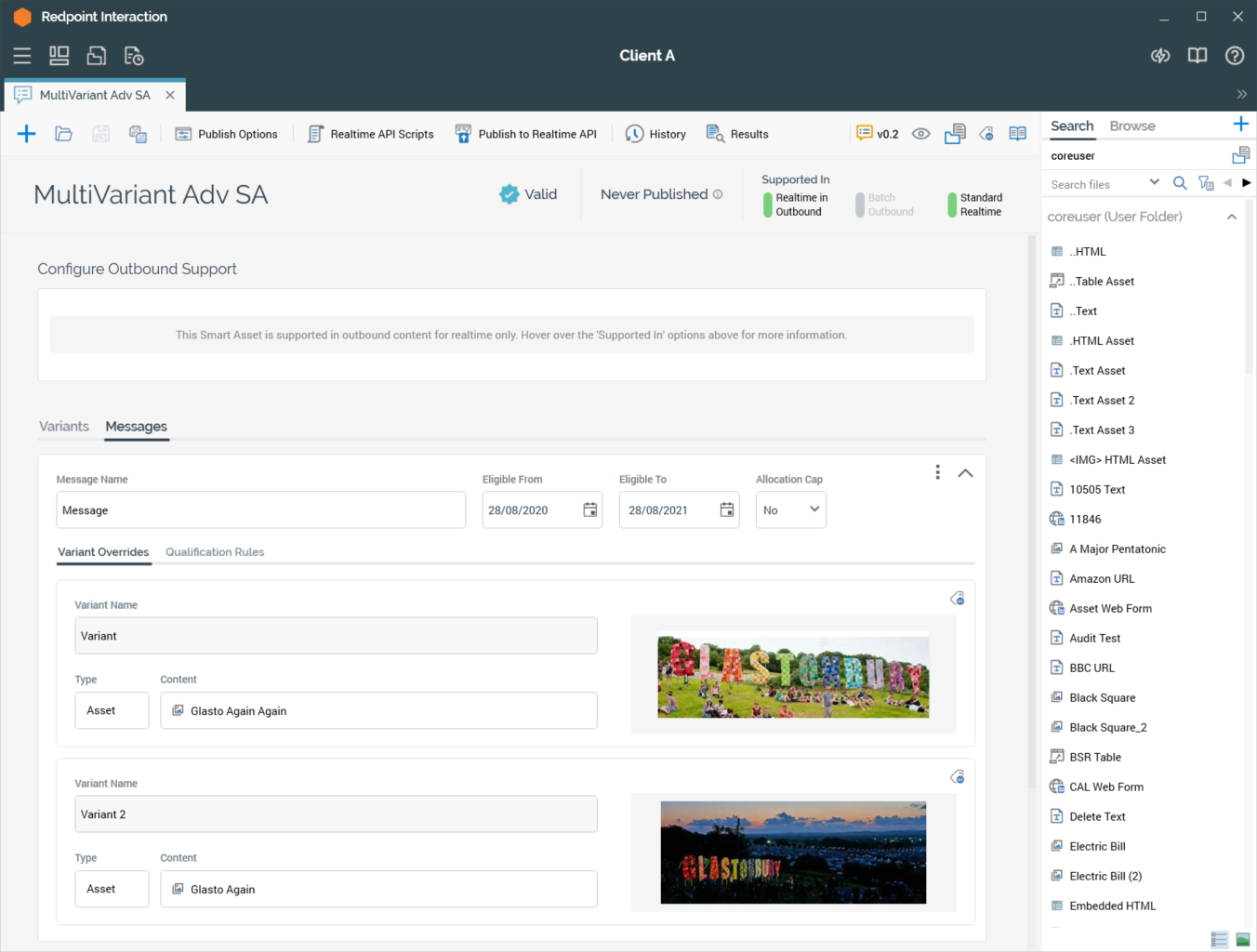Click the search magnifier in file panel
This screenshot has width=1257, height=952.
tap(1179, 183)
